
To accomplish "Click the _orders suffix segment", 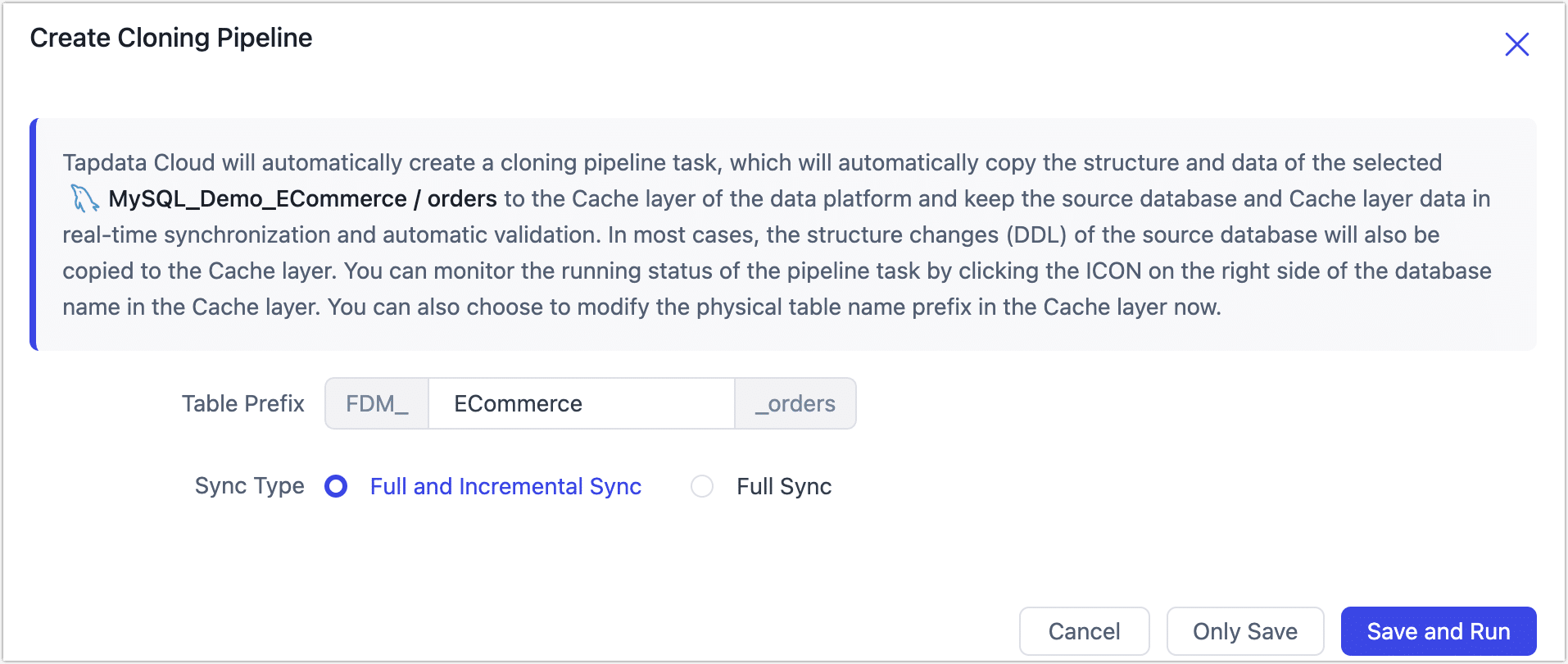I will pos(795,403).
